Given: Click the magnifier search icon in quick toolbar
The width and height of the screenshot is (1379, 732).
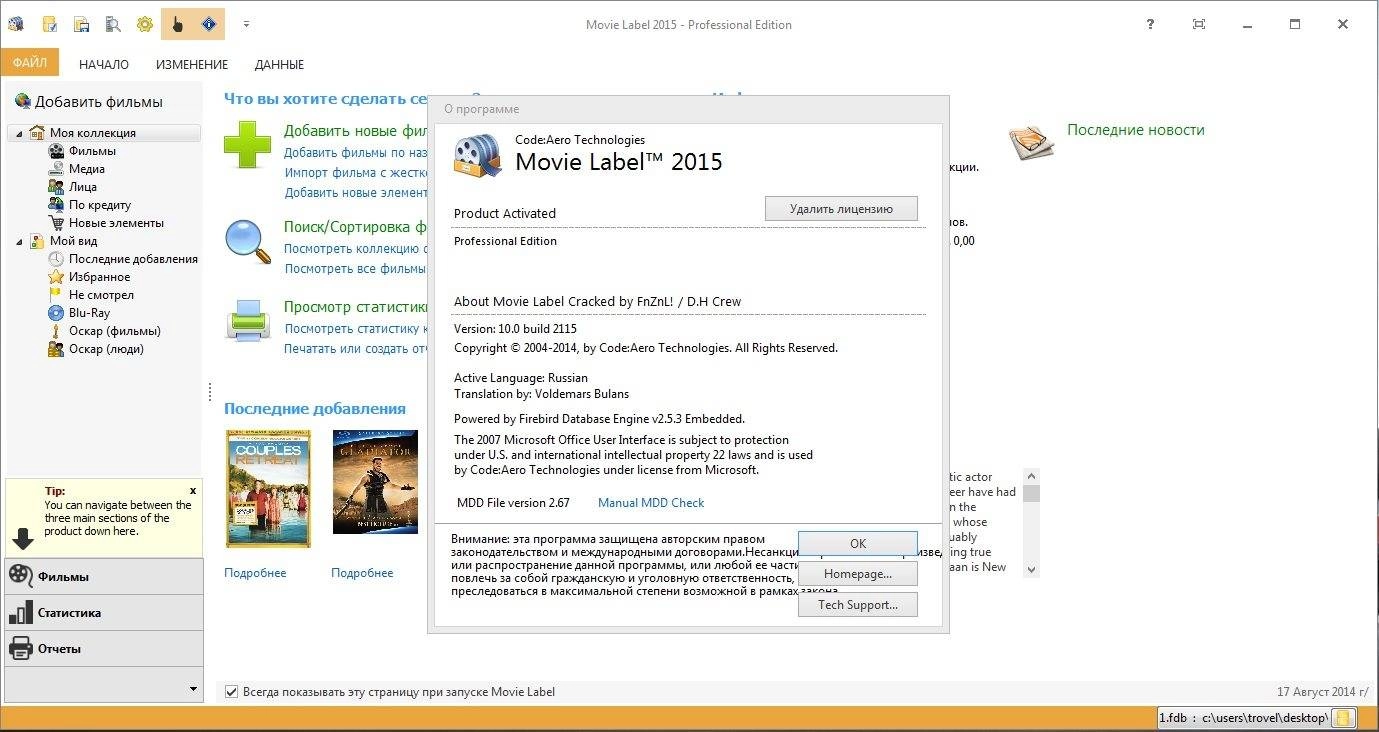Looking at the screenshot, I should click(x=113, y=24).
